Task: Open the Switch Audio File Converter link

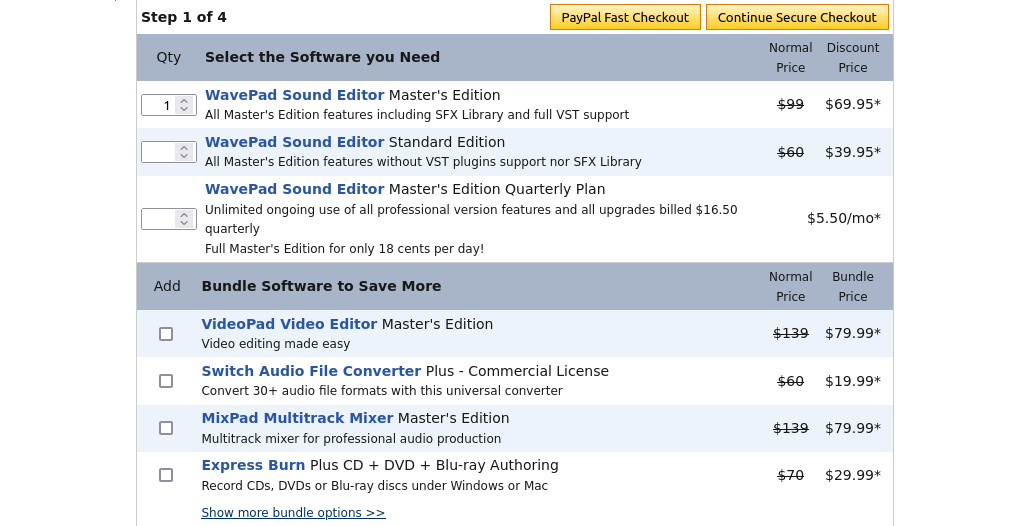Action: tap(311, 371)
